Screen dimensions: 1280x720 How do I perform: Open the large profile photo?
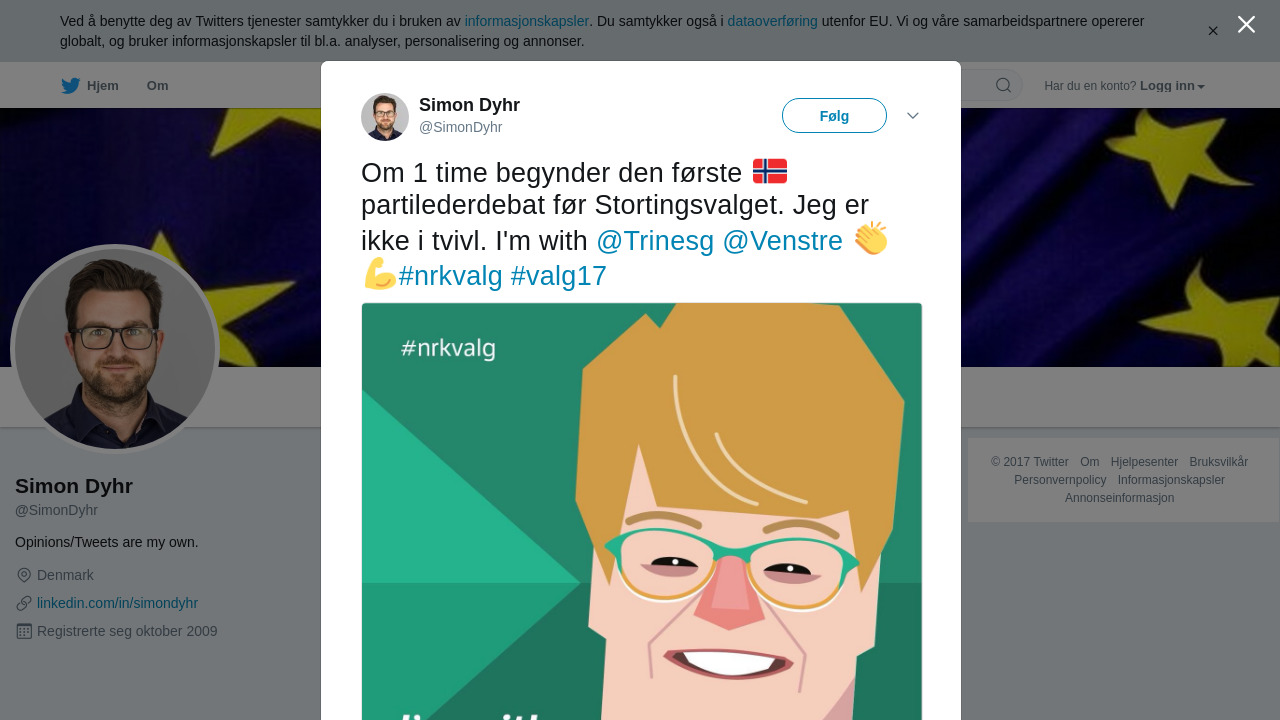pyautogui.click(x=115, y=349)
